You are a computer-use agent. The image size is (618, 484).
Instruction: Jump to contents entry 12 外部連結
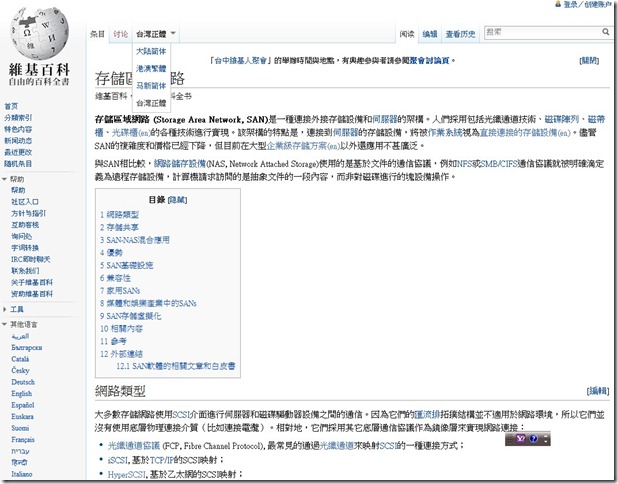(x=121, y=354)
